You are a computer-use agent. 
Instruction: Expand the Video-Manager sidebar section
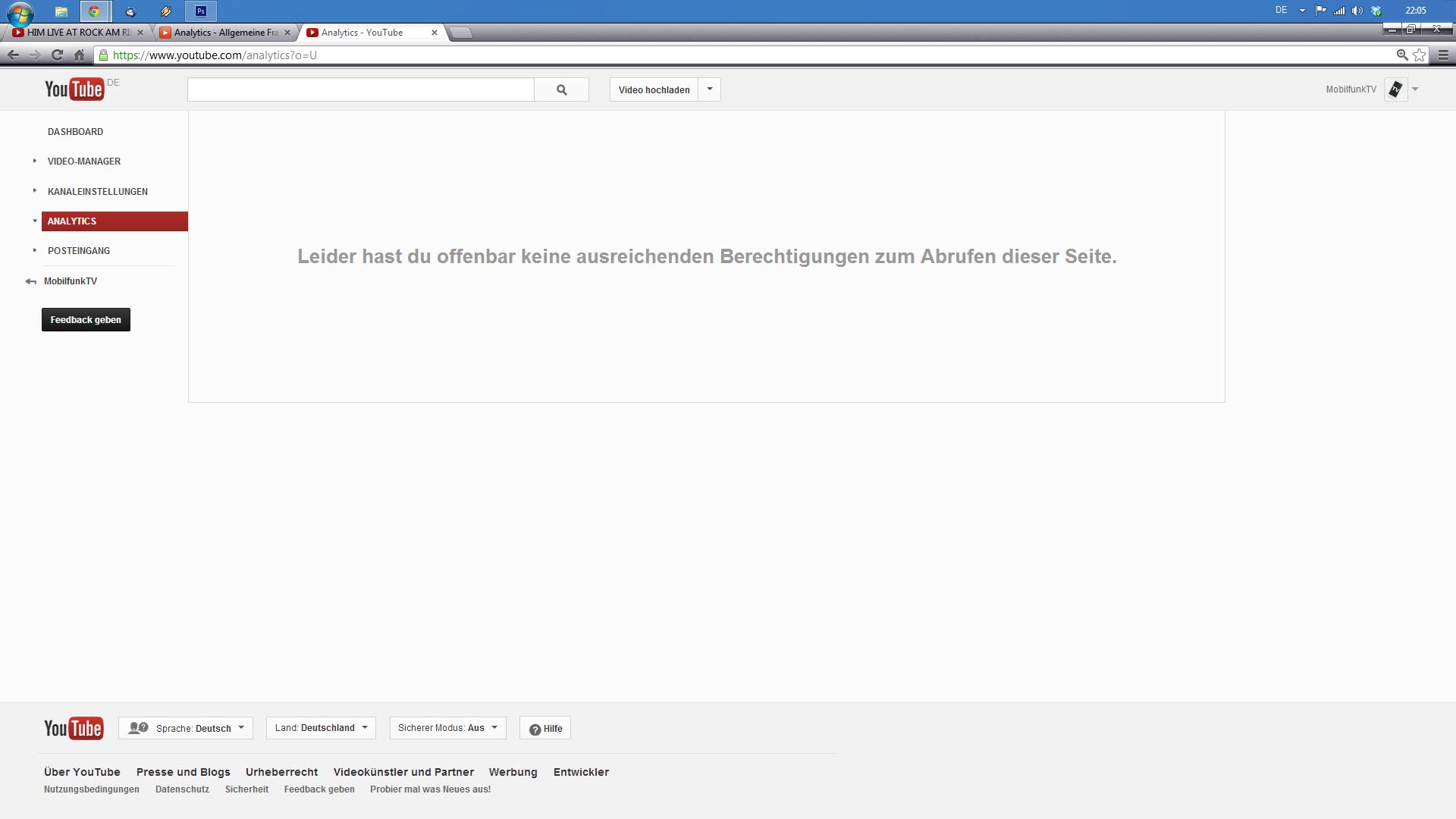point(83,162)
